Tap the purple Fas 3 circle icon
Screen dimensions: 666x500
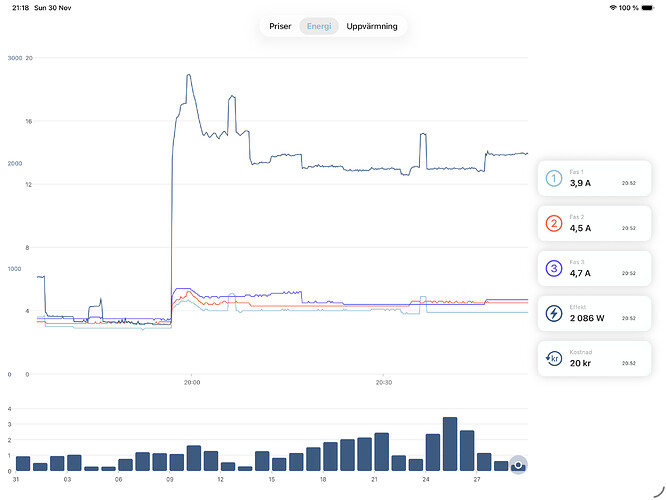point(553,268)
